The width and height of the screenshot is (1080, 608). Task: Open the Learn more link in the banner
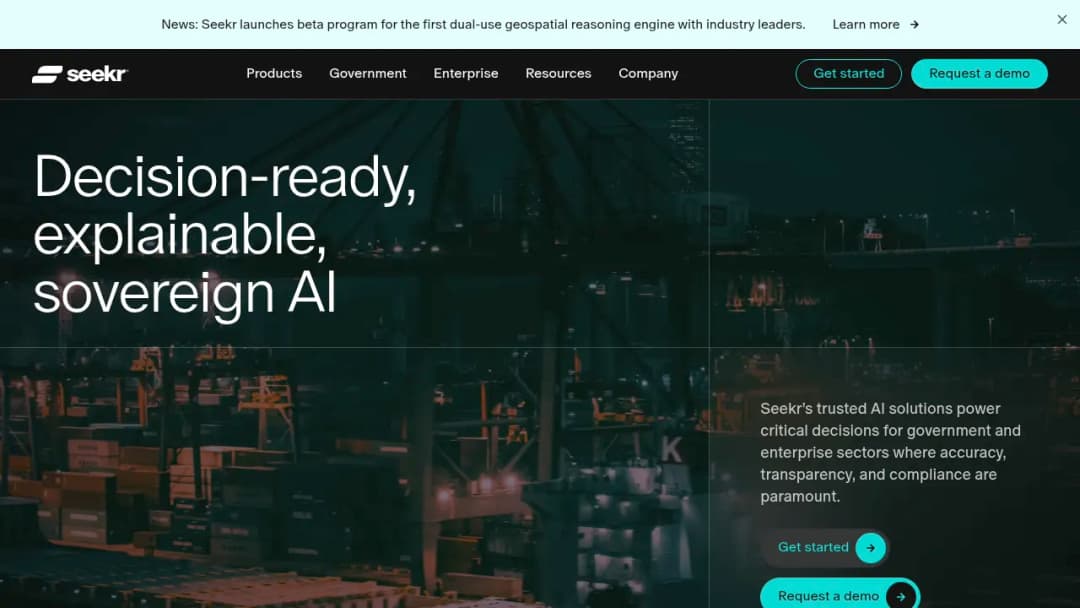tap(875, 25)
